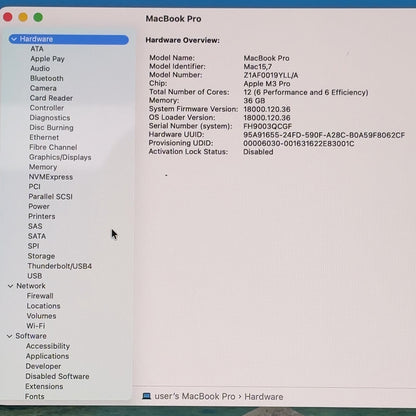
Task: Click the Activation Lock Status Disabled value
Action: click(x=258, y=152)
